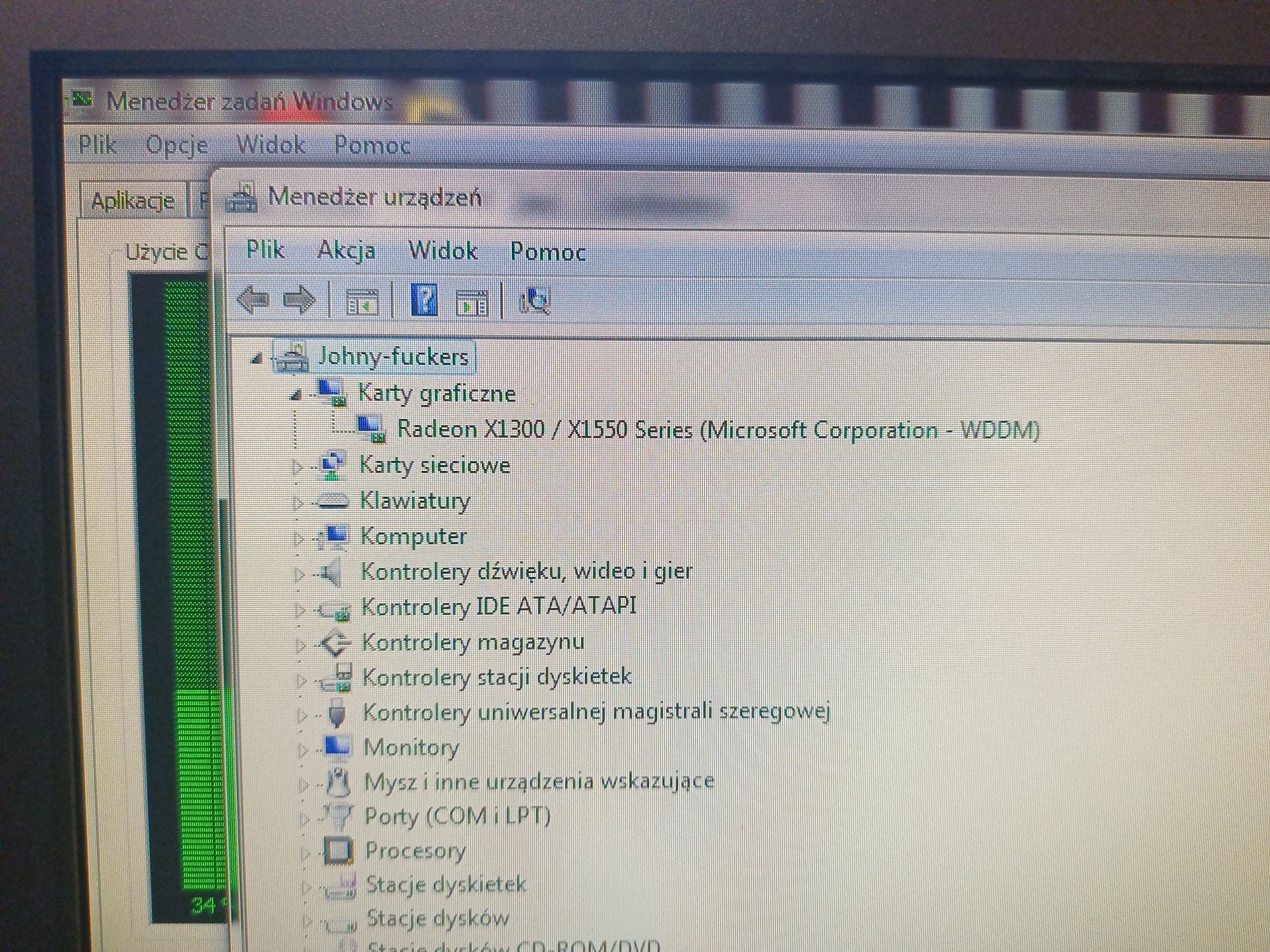Select the Komputer label
Image resolution: width=1270 pixels, height=952 pixels.
(x=414, y=537)
